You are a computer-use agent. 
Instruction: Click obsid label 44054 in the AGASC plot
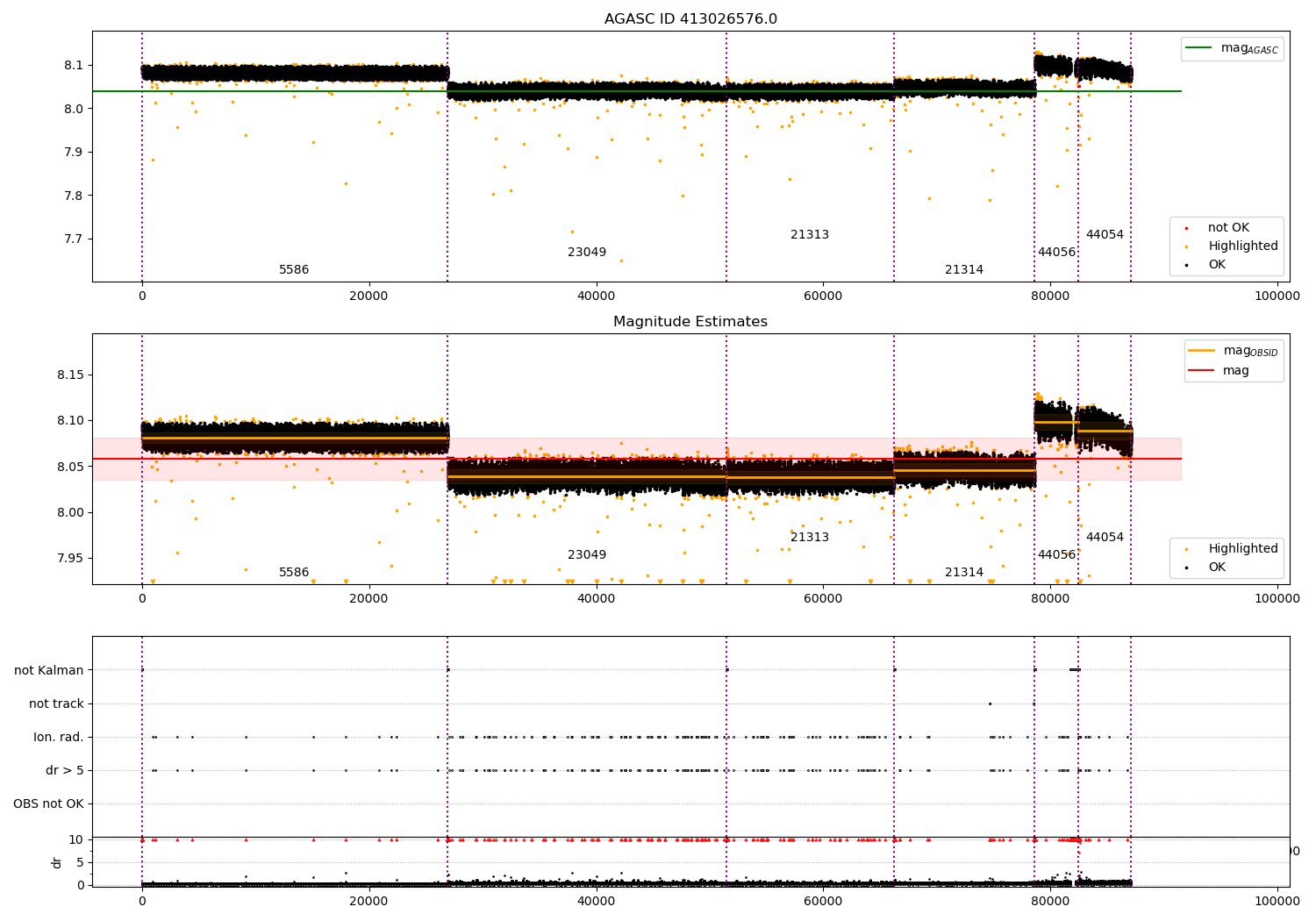pyautogui.click(x=1105, y=235)
